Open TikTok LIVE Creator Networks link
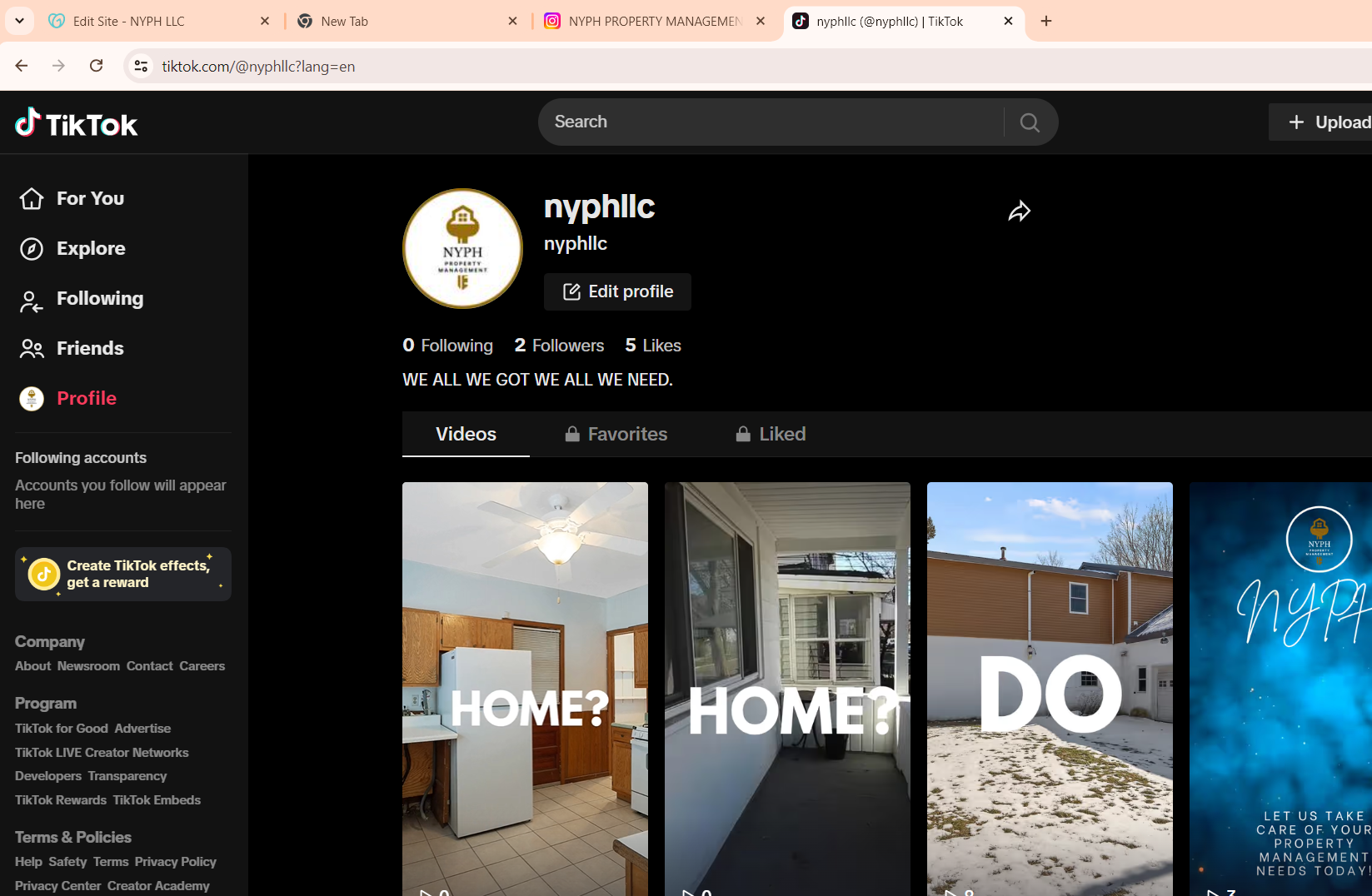This screenshot has width=1372, height=896. tap(102, 753)
